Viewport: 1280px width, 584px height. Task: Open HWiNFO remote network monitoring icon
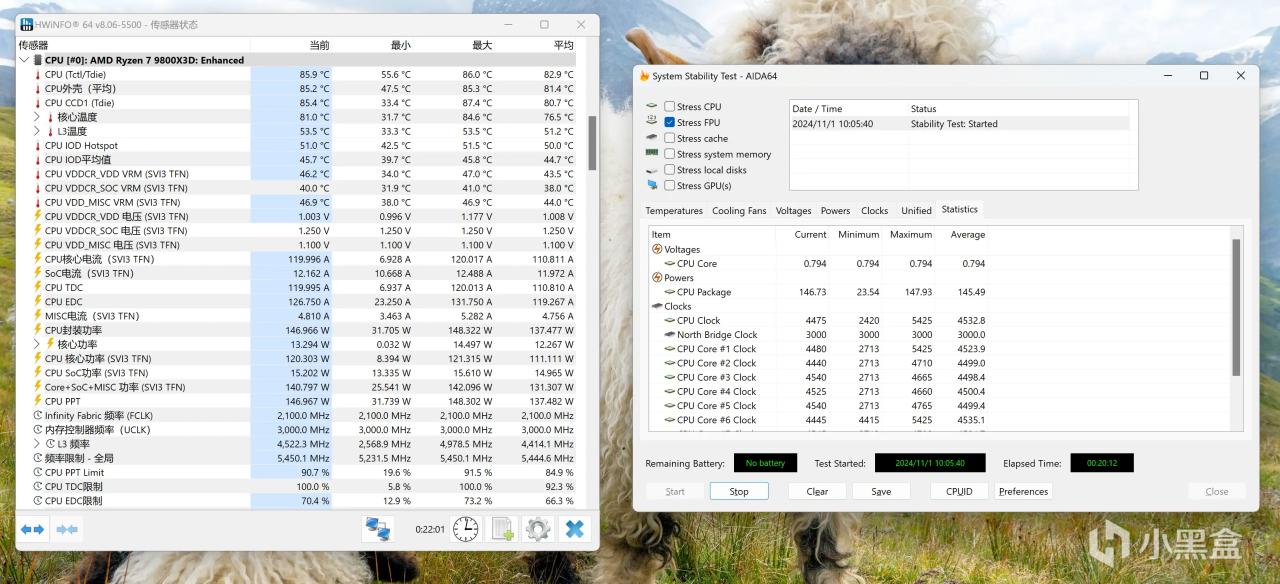tap(378, 529)
